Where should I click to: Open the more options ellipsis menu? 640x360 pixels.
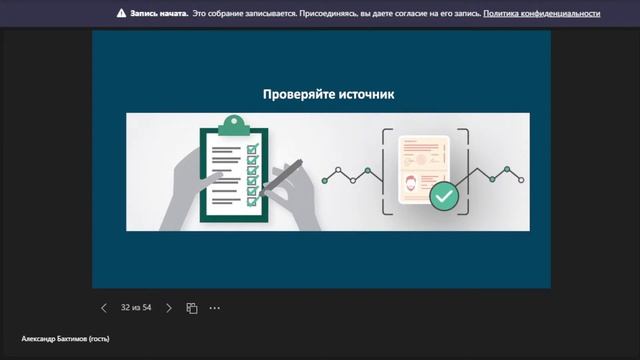(x=215, y=308)
